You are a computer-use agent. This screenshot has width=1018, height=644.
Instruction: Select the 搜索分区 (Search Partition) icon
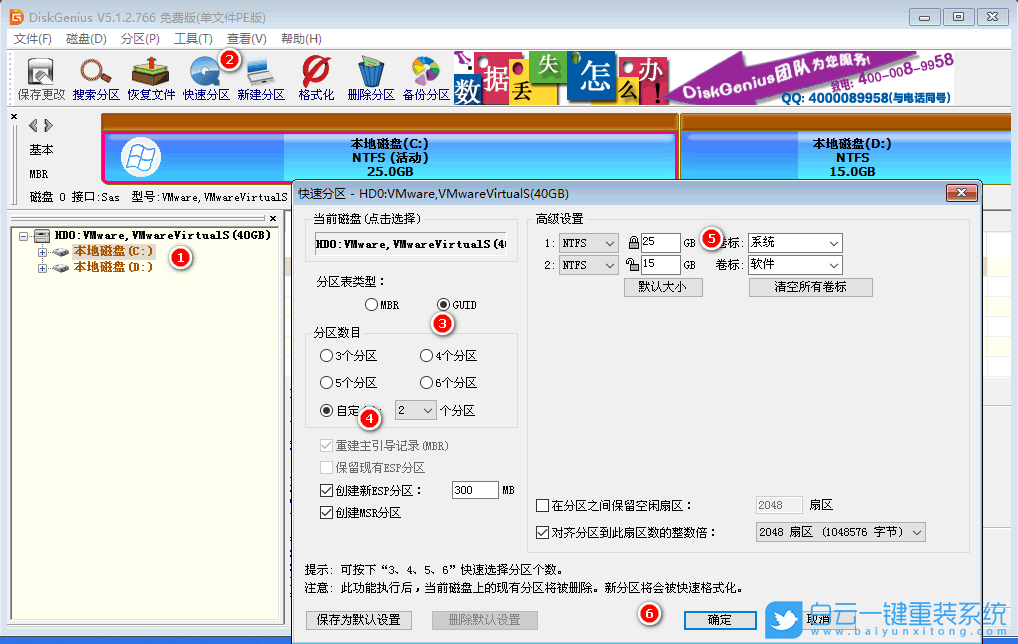click(94, 76)
